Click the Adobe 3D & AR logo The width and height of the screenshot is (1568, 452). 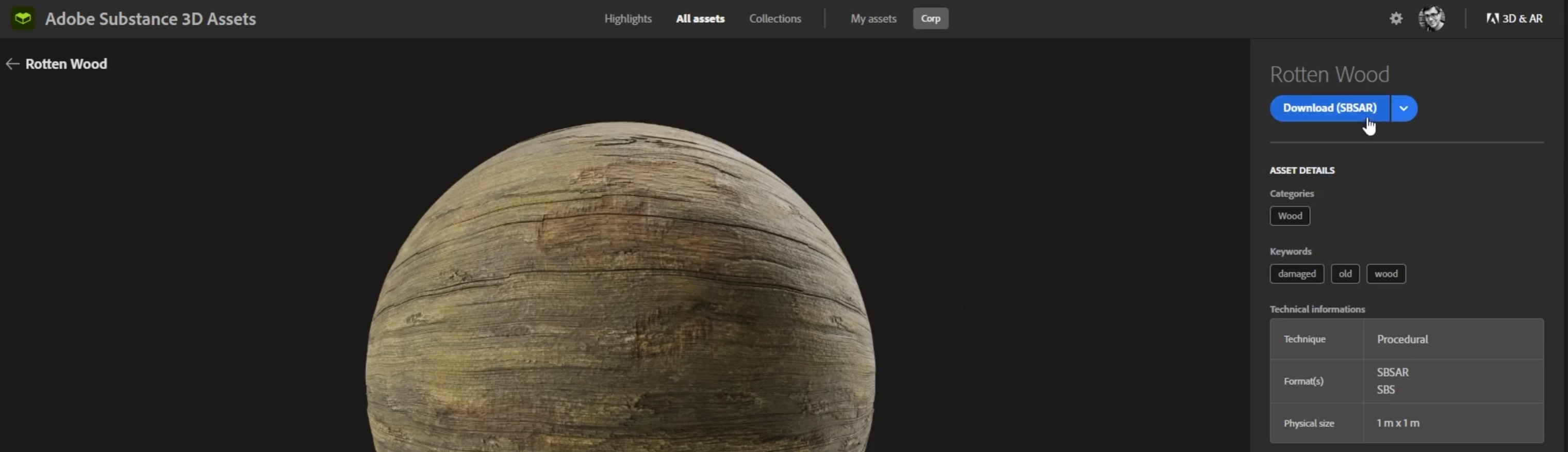1514,19
